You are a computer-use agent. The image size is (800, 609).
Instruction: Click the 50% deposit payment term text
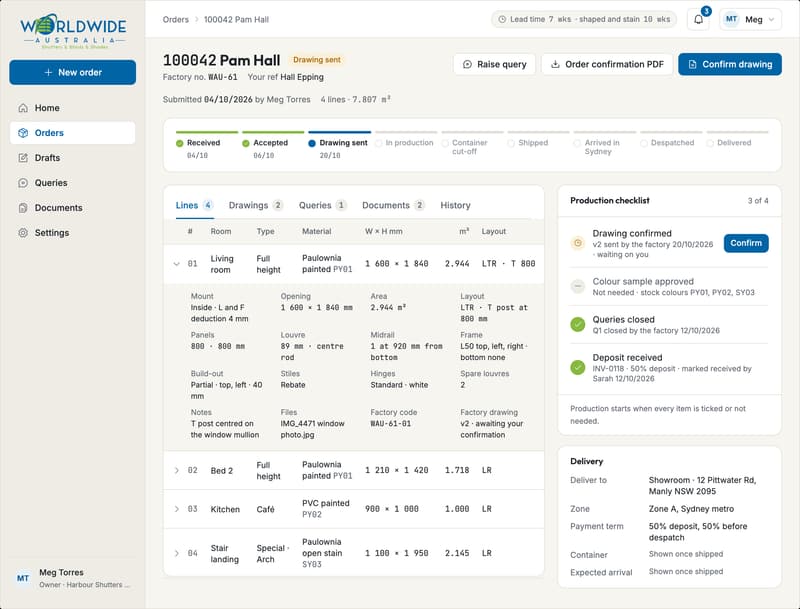[x=698, y=532]
